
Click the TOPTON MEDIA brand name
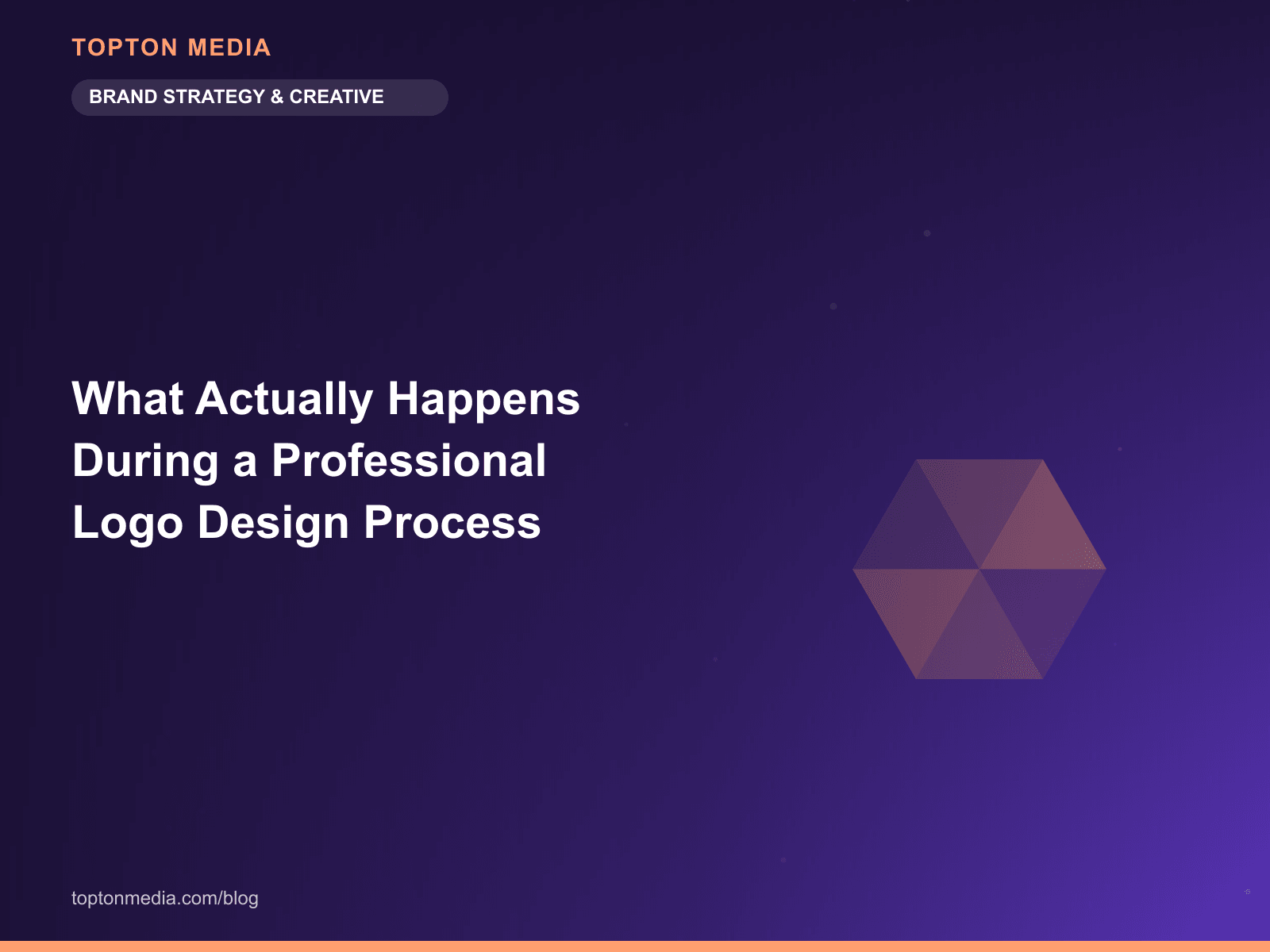pyautogui.click(x=171, y=48)
